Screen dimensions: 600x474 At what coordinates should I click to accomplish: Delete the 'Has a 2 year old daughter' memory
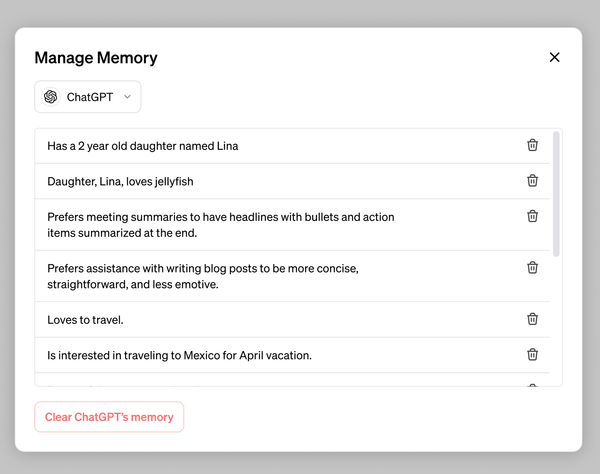pos(532,145)
